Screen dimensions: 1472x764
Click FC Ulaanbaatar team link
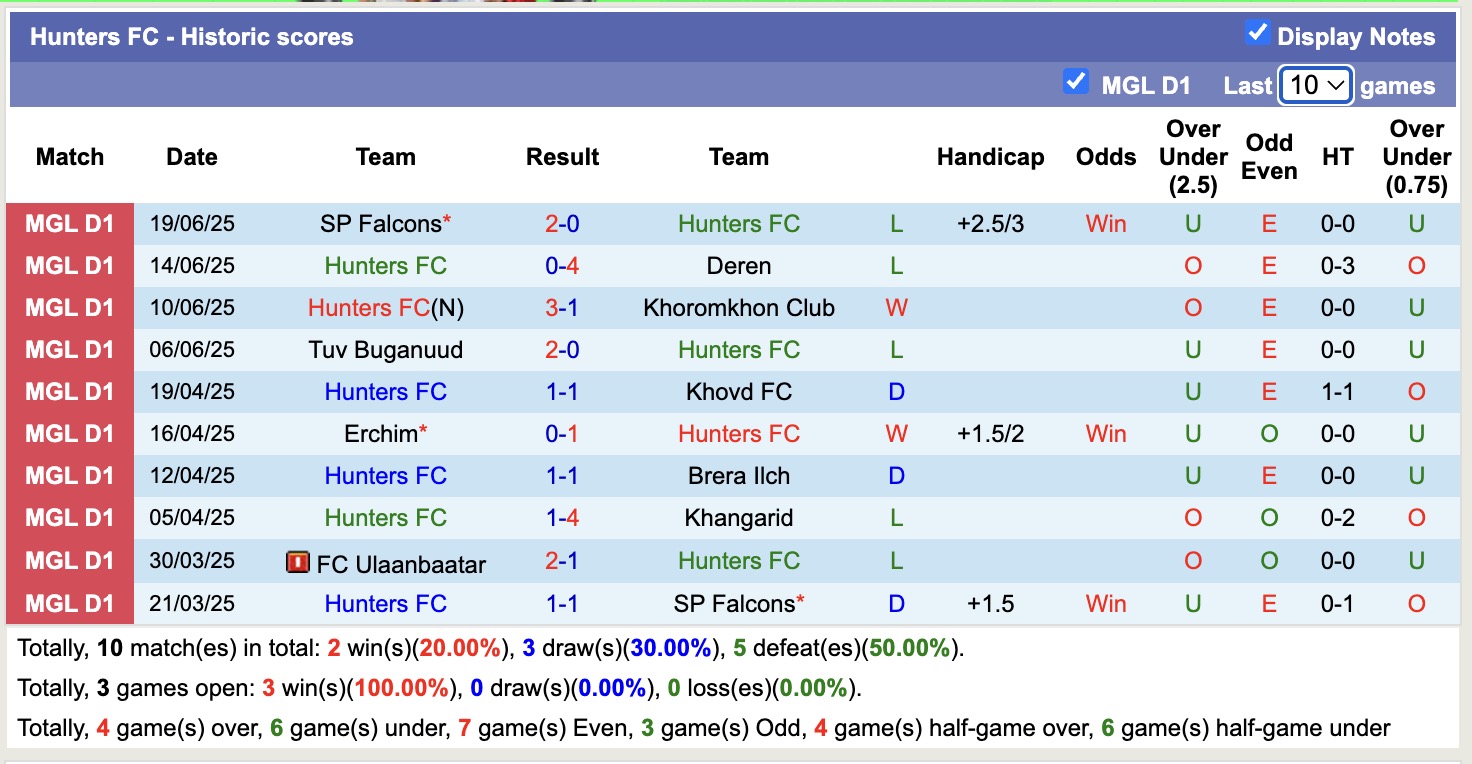tap(400, 564)
